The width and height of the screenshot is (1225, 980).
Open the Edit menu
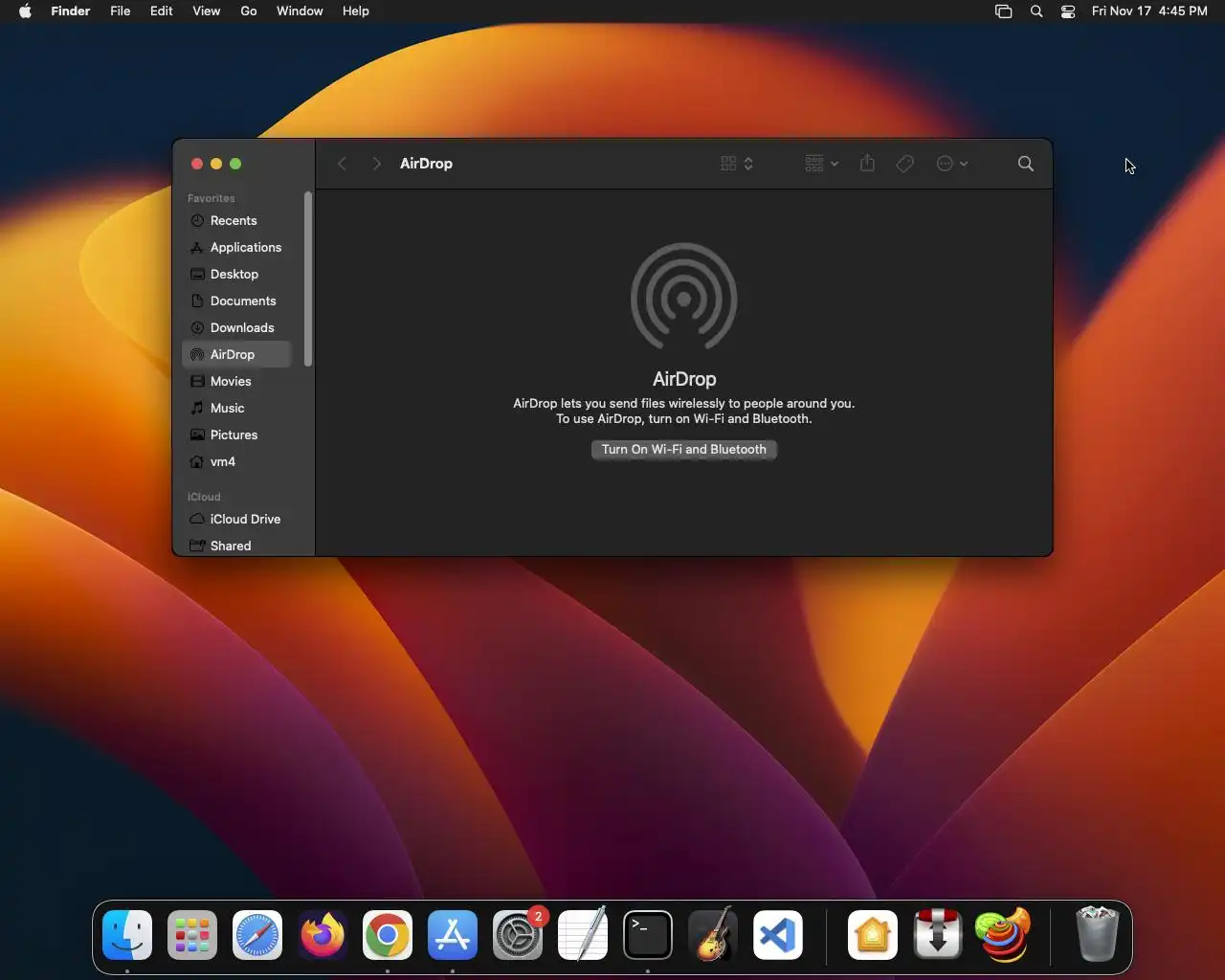[162, 11]
